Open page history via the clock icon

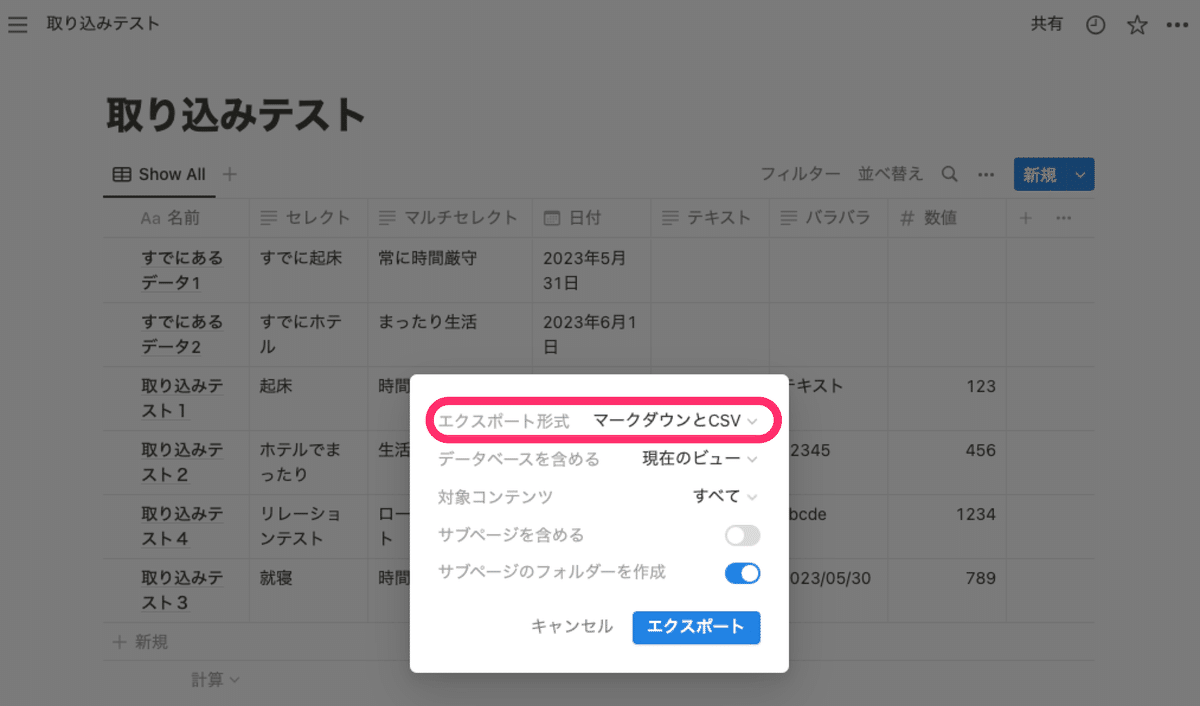(x=1095, y=24)
